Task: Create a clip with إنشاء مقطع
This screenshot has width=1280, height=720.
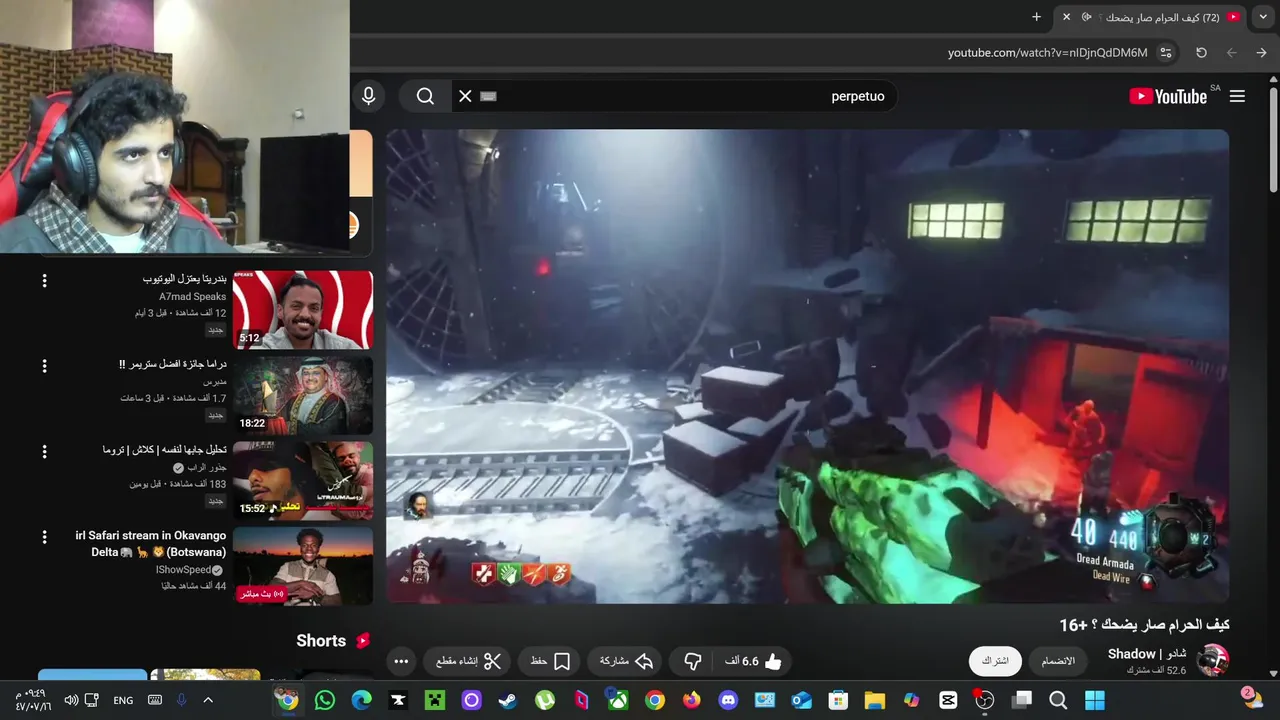Action: point(468,661)
